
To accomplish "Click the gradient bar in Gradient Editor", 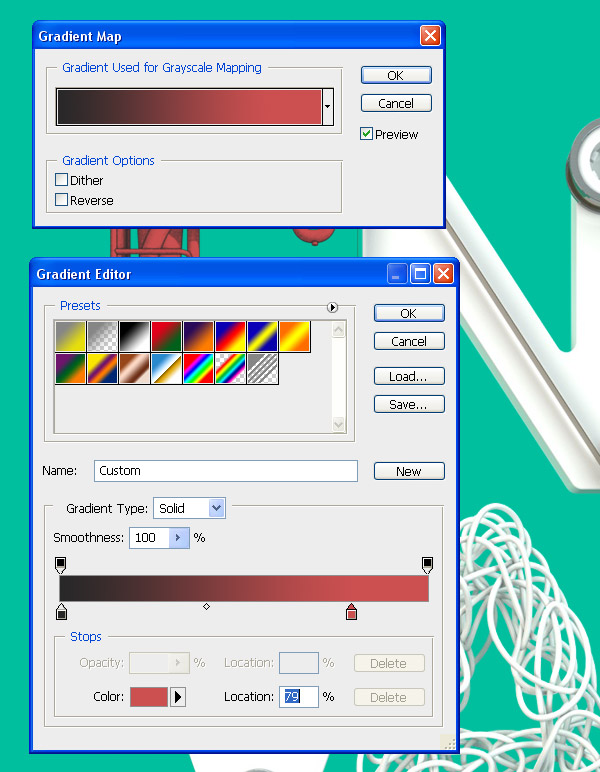I will point(244,588).
